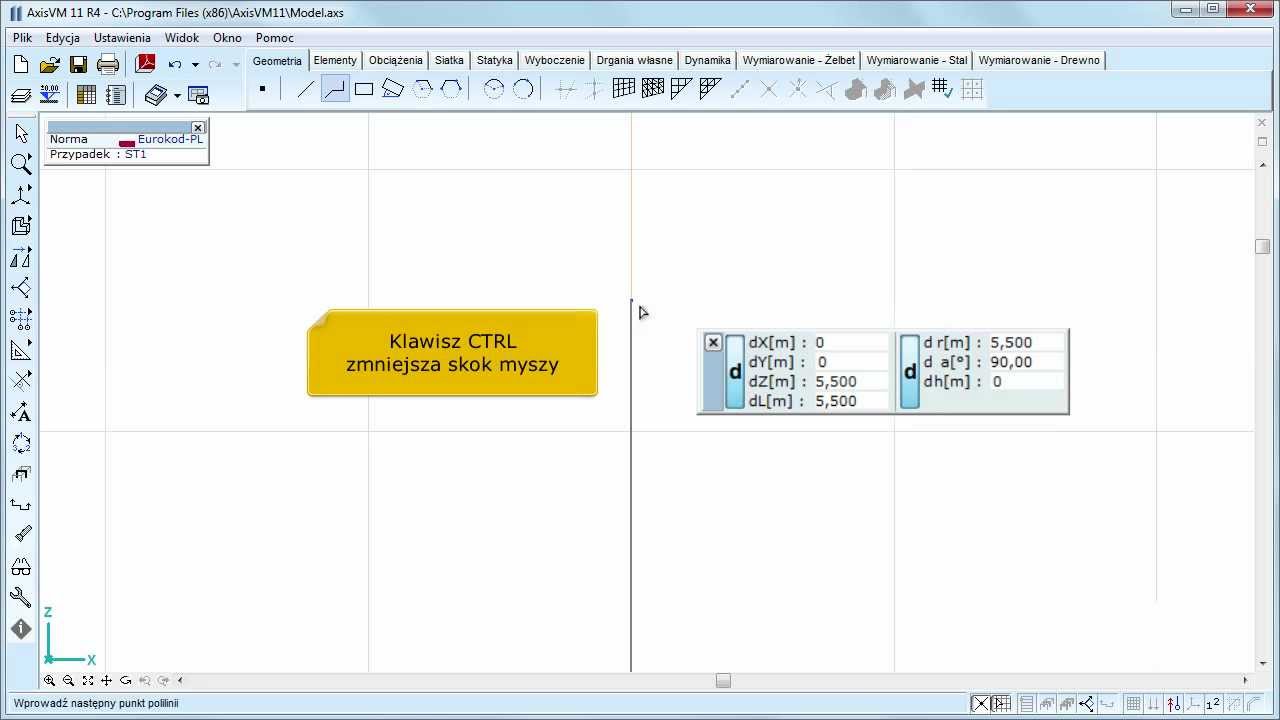Open the Plik menu
Viewport: 1280px width, 720px height.
pyautogui.click(x=23, y=38)
